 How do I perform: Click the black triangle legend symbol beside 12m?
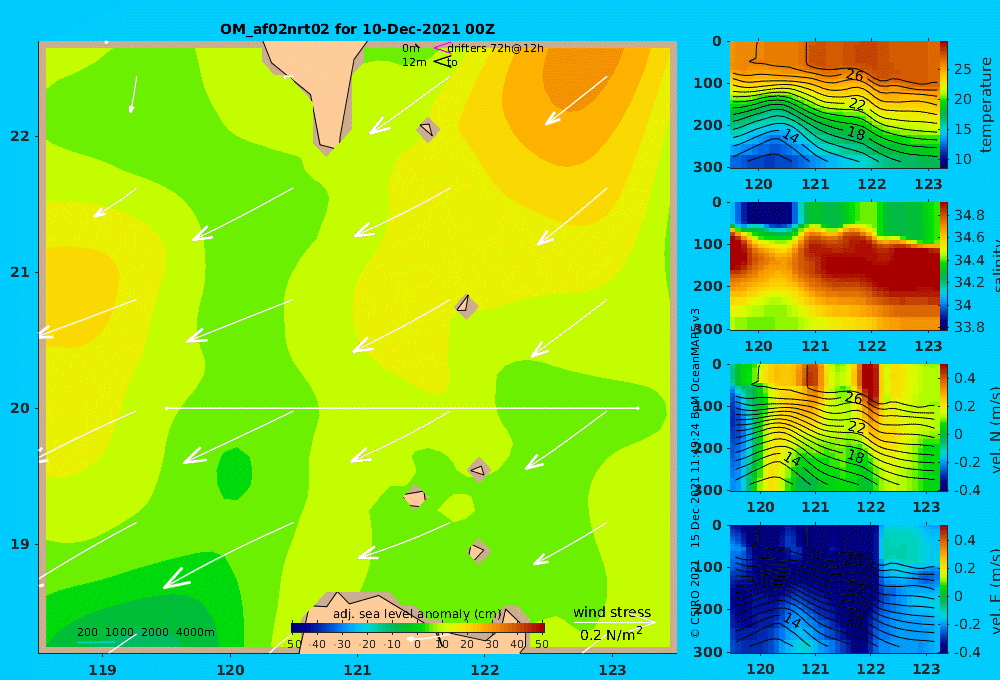tap(442, 62)
